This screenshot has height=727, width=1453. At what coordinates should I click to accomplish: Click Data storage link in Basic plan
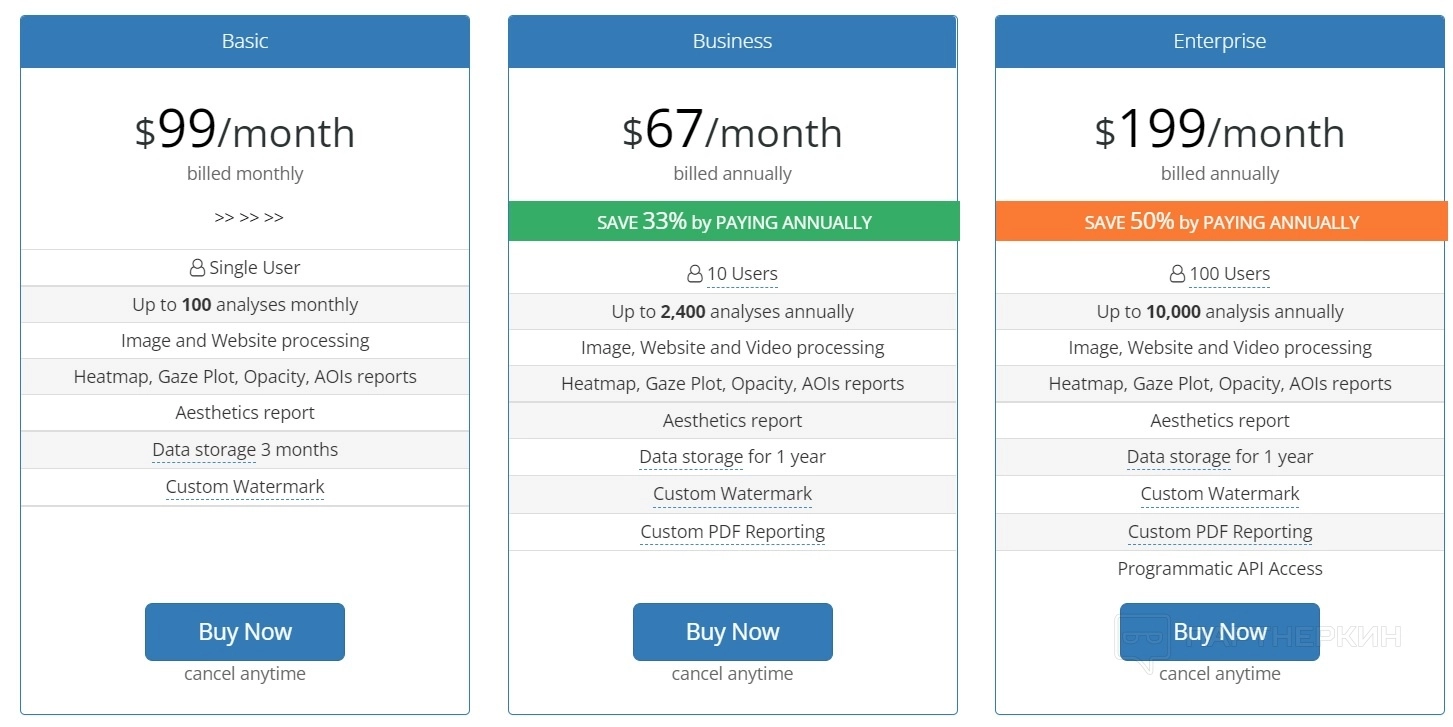[204, 450]
